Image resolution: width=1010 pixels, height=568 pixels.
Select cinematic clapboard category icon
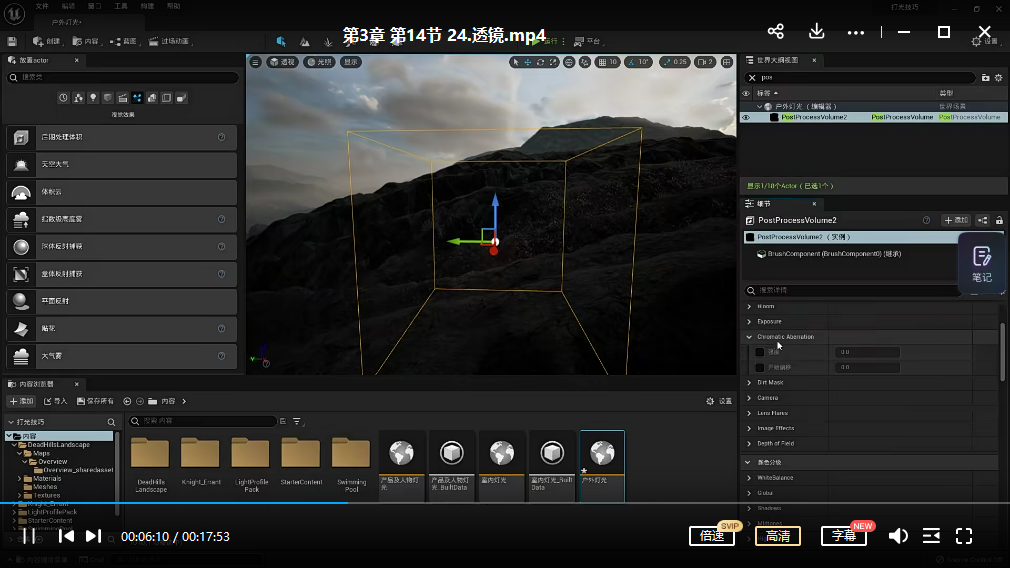pyautogui.click(x=122, y=98)
